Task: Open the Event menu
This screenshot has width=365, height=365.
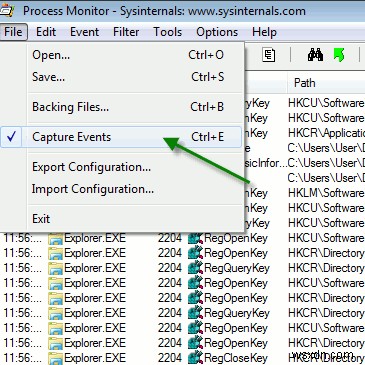Action: pyautogui.click(x=84, y=32)
